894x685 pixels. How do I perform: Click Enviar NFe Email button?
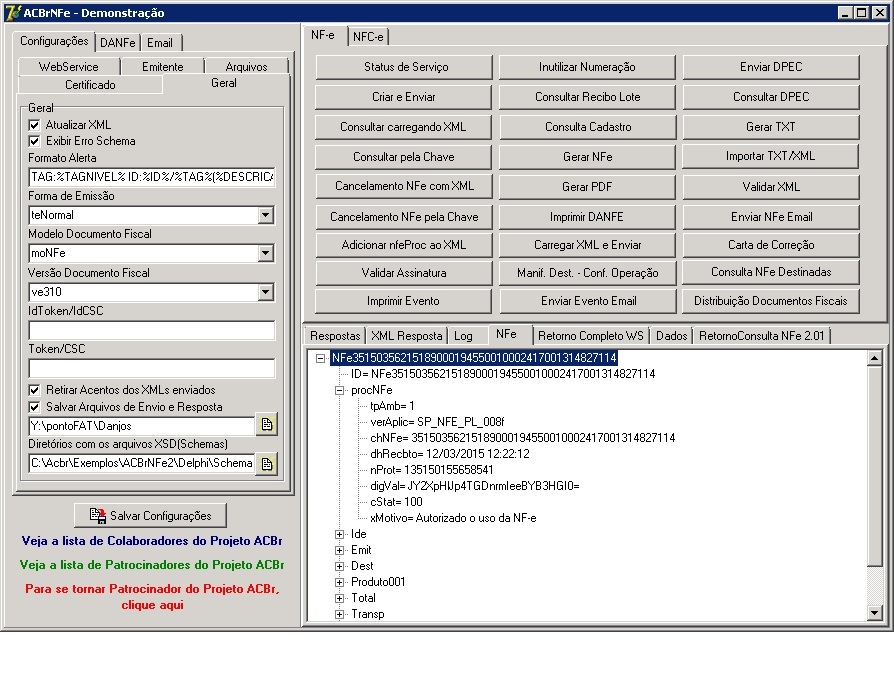click(x=771, y=217)
